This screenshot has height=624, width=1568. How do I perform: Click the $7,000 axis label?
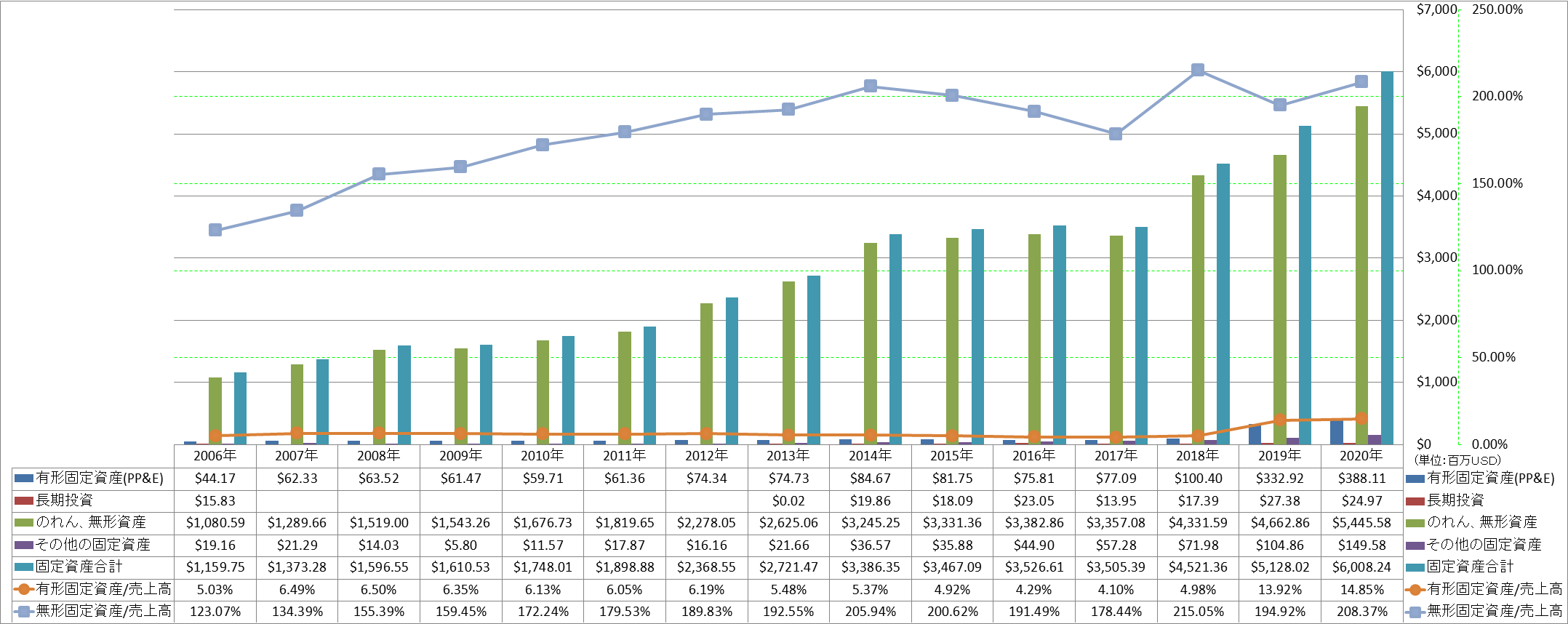[x=1436, y=9]
